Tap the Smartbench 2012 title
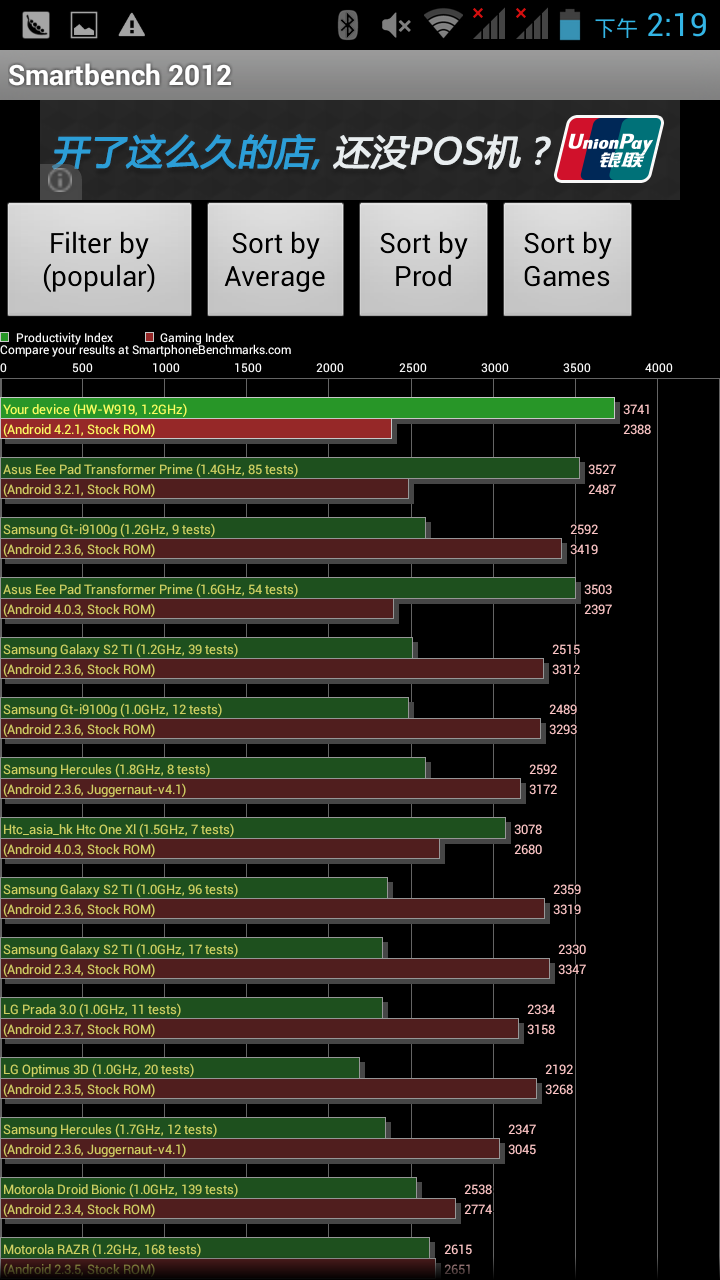Image resolution: width=720 pixels, height=1280 pixels. coord(120,75)
